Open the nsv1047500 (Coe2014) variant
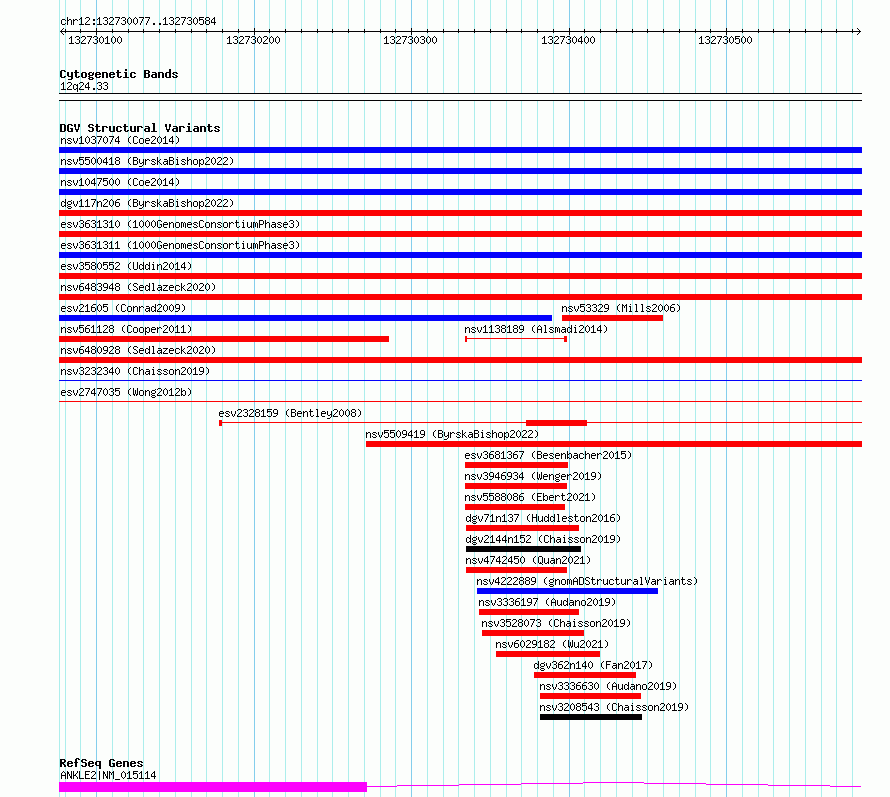 click(120, 182)
